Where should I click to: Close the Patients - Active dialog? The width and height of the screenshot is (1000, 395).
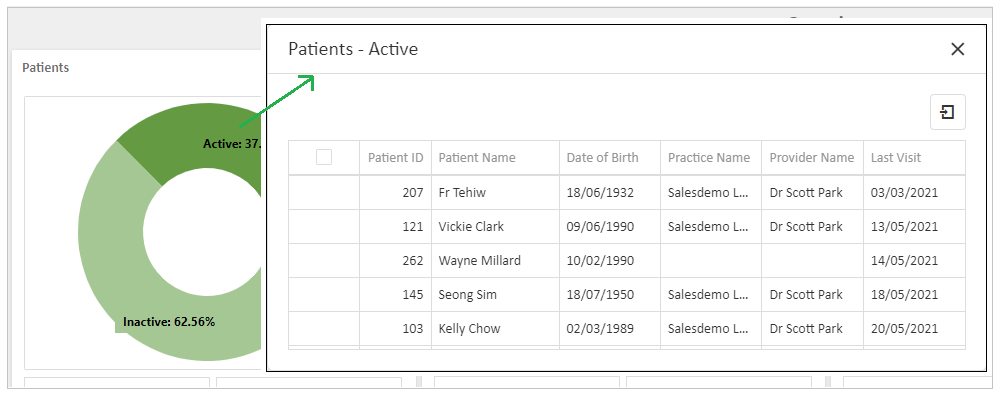coord(957,49)
